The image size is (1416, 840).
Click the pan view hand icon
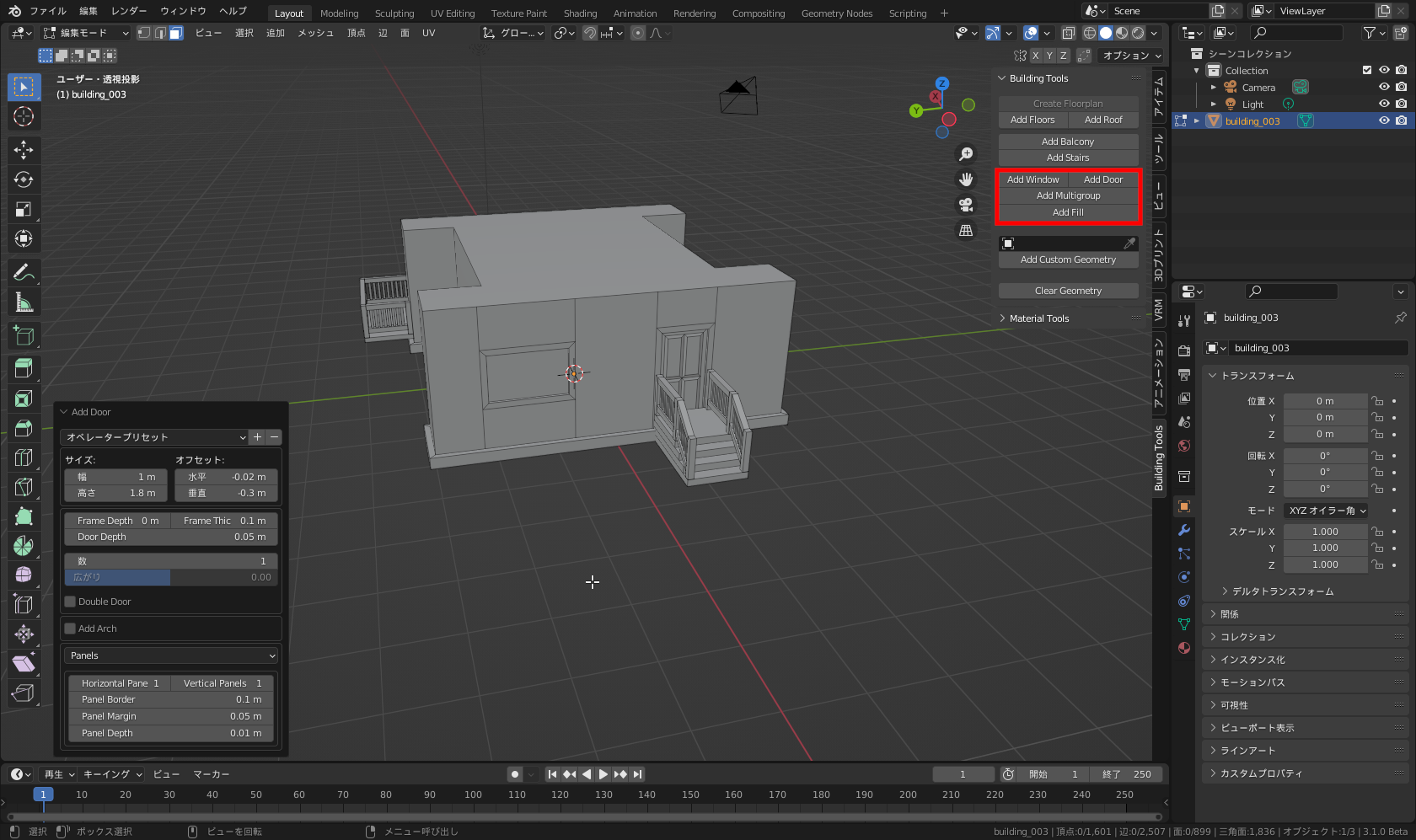(x=966, y=179)
